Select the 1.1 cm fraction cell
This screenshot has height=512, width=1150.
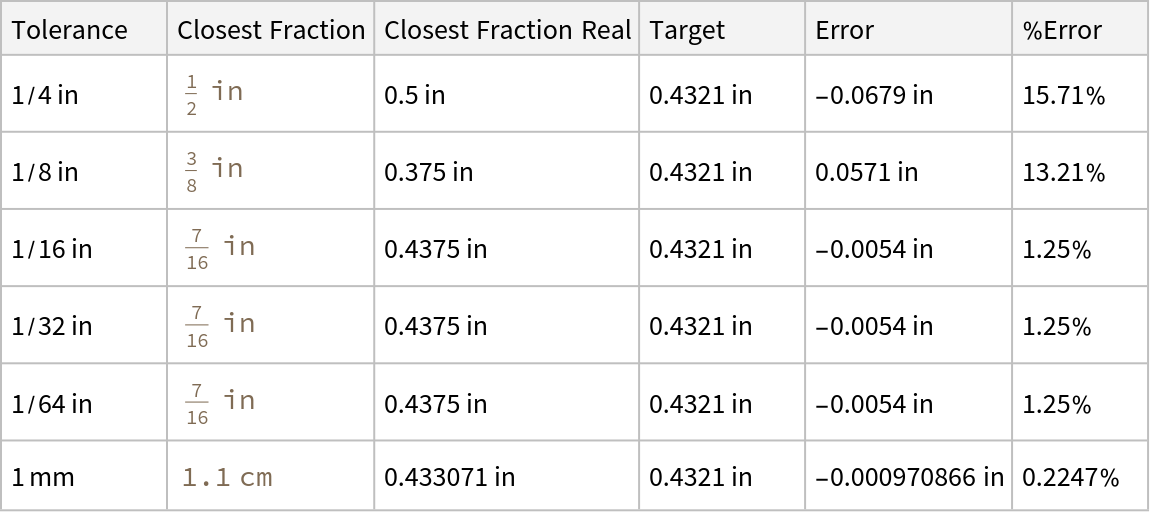click(227, 477)
